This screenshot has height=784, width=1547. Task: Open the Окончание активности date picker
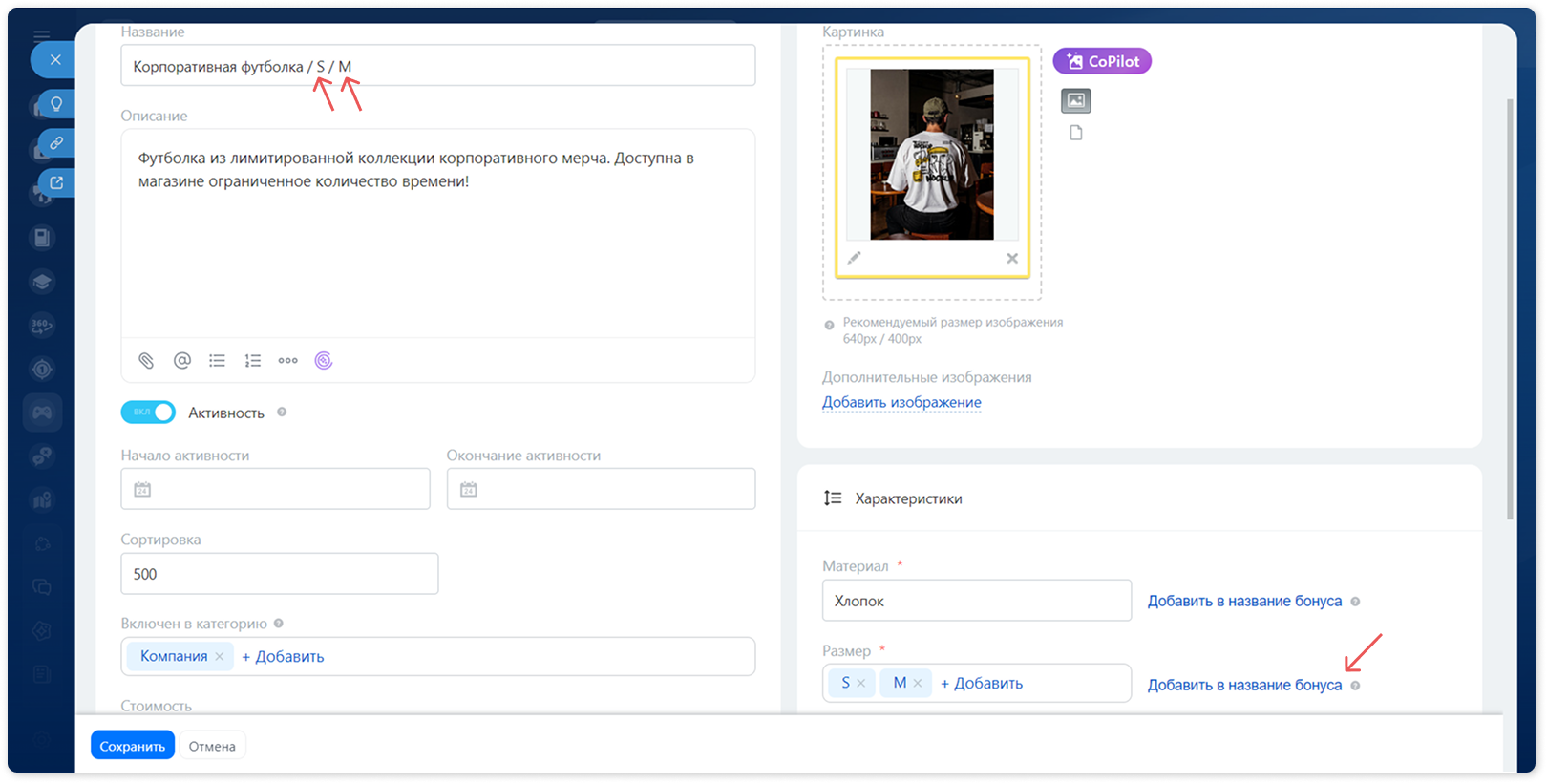point(601,489)
